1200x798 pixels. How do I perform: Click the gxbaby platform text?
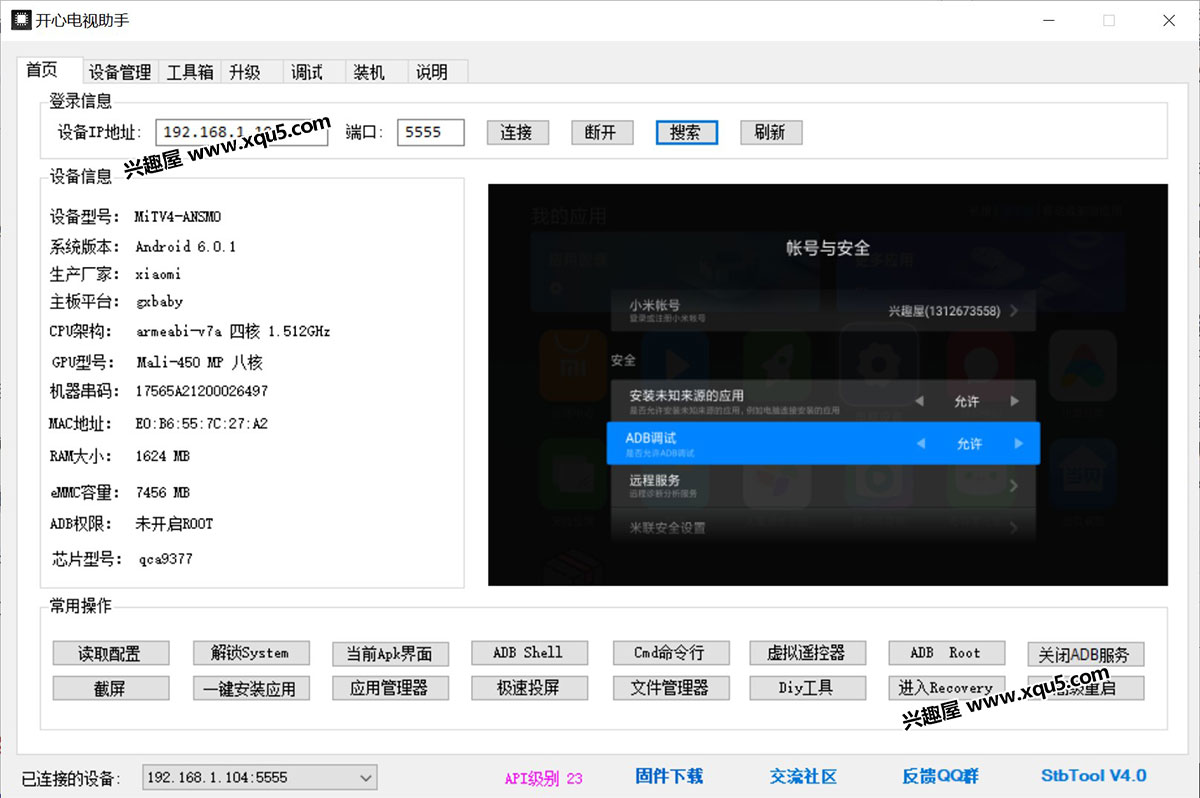159,301
